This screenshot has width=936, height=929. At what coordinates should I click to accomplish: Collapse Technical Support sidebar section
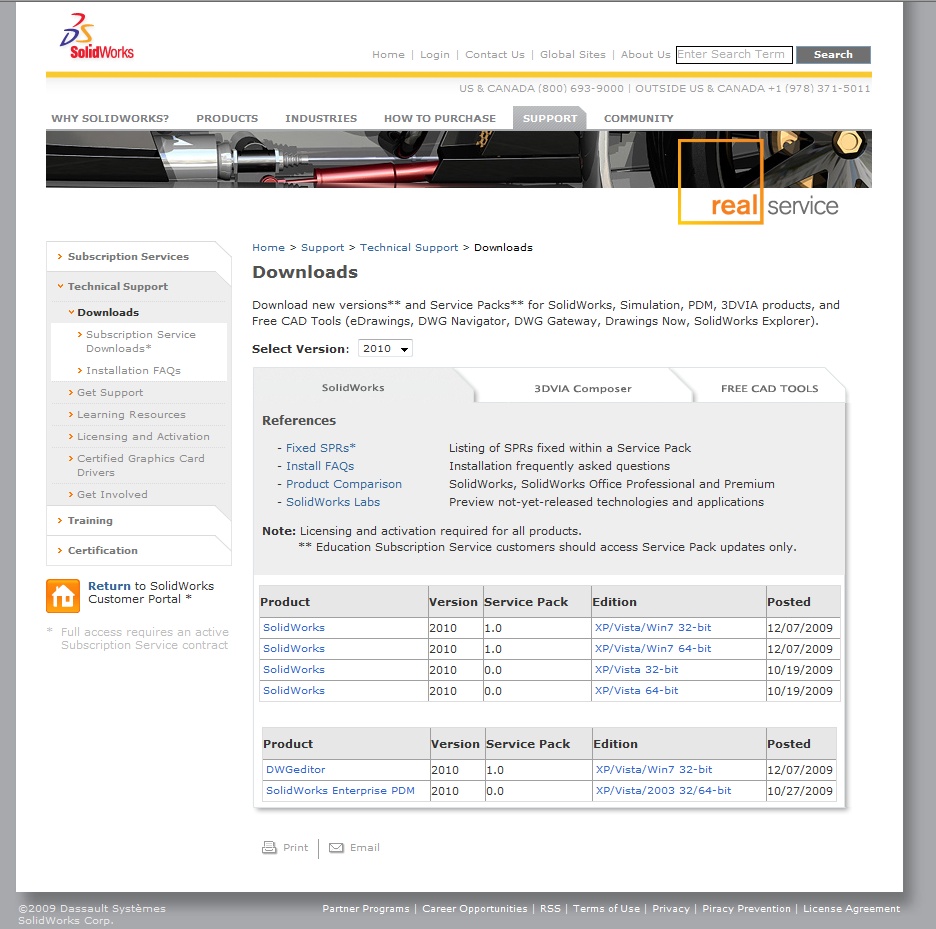click(x=117, y=286)
